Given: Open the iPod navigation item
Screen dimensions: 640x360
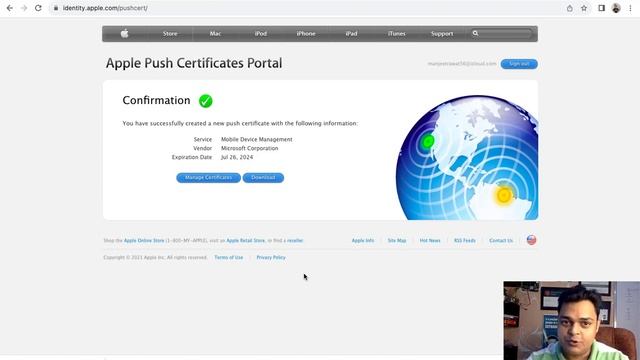Looking at the screenshot, I should (x=260, y=34).
